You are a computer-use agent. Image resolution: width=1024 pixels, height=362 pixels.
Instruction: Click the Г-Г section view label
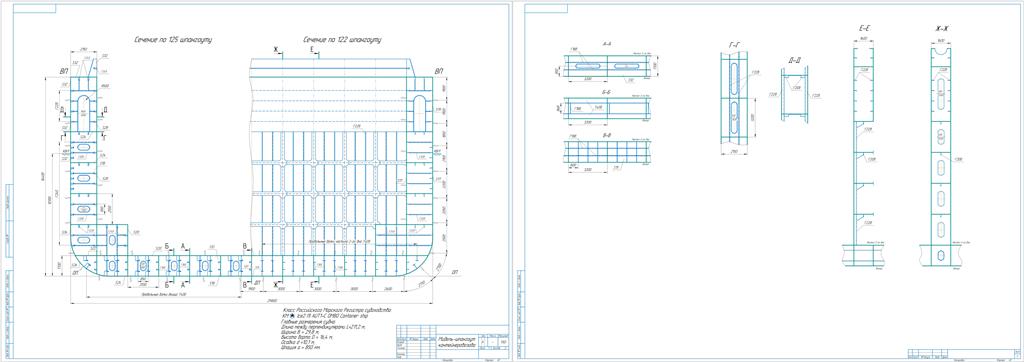734,45
